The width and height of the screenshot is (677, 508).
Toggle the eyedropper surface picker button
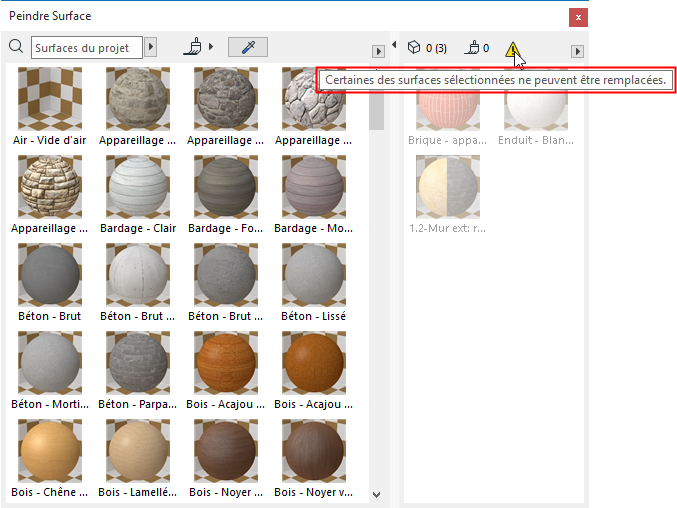[247, 47]
